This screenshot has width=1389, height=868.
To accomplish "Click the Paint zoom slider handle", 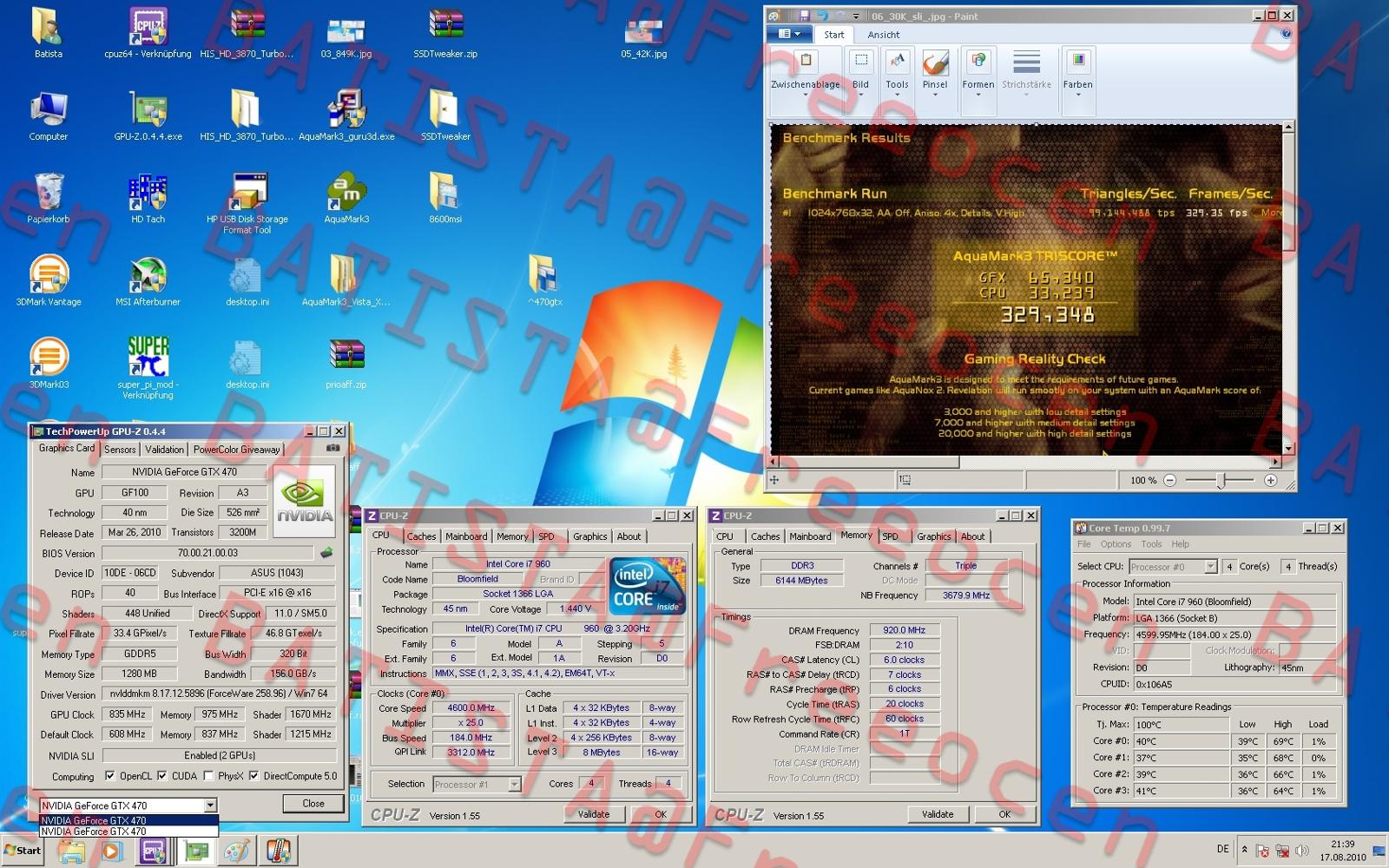I will tap(1221, 480).
